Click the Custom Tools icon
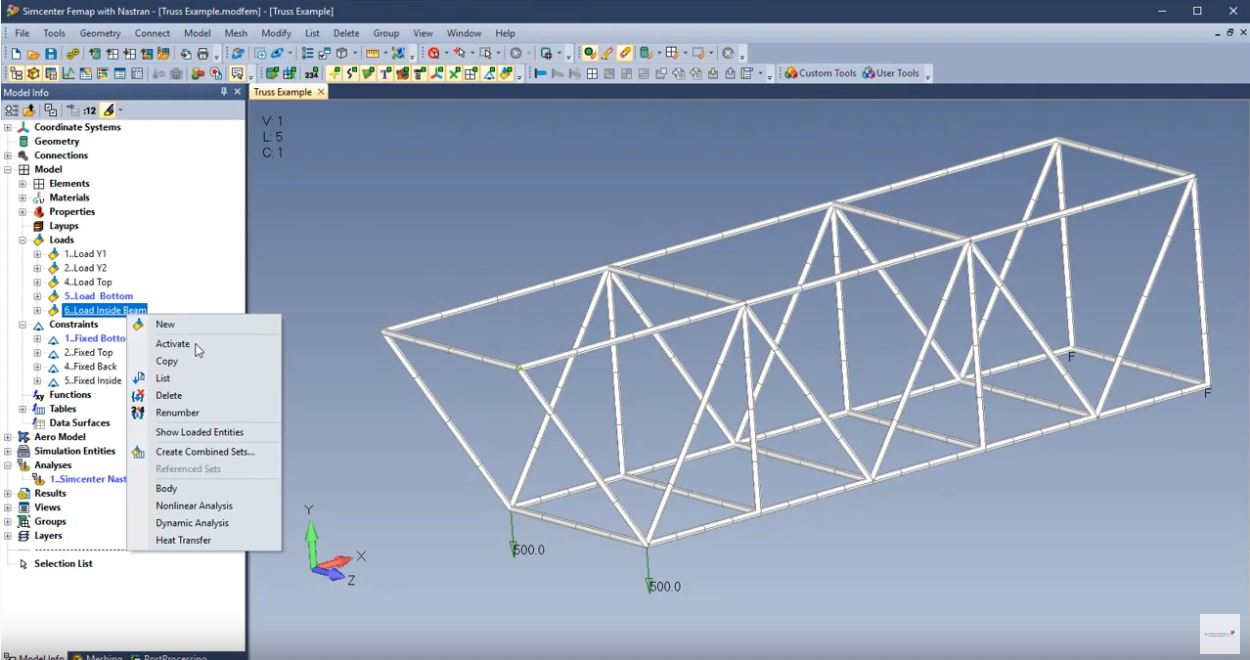The width and height of the screenshot is (1250, 660). pyautogui.click(x=791, y=73)
